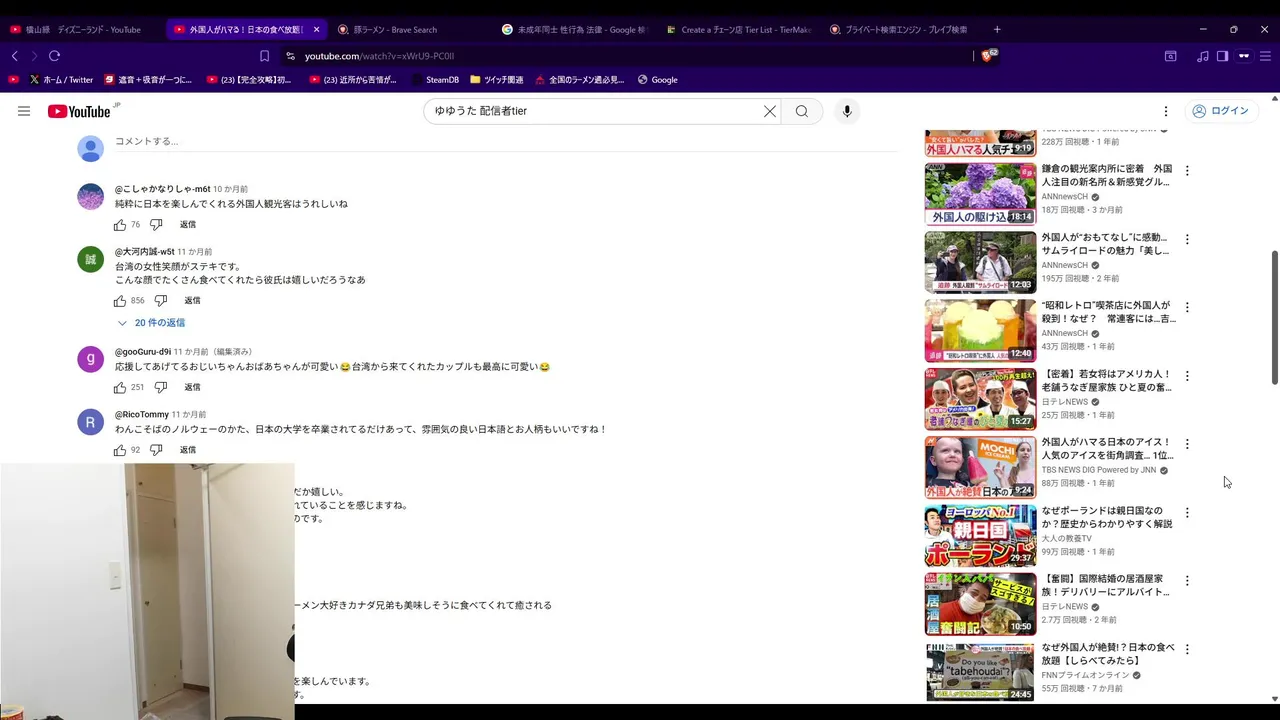
Task: Dislike the comment by @RicoTommy
Action: point(156,450)
